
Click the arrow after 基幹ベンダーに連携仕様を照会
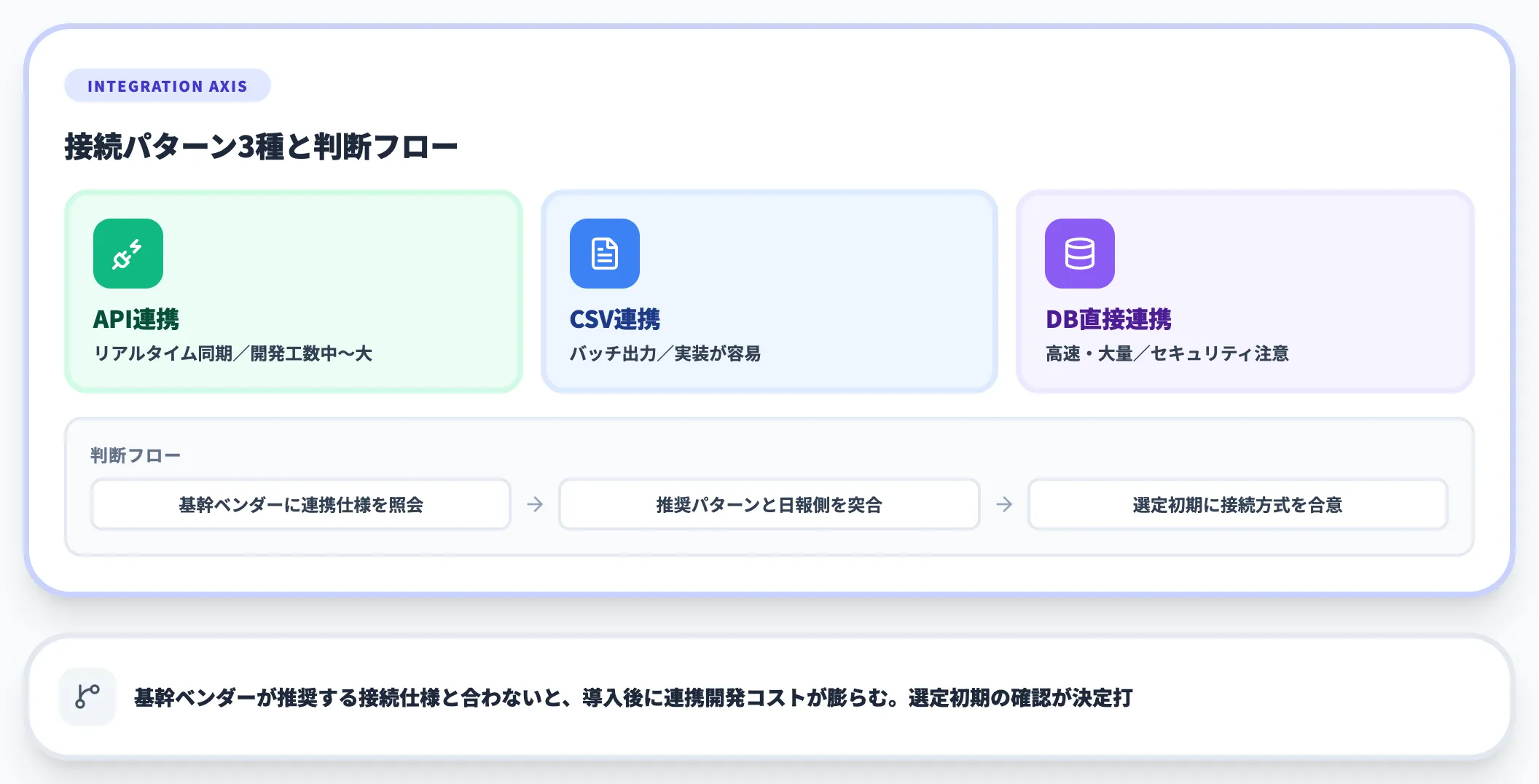(x=535, y=503)
